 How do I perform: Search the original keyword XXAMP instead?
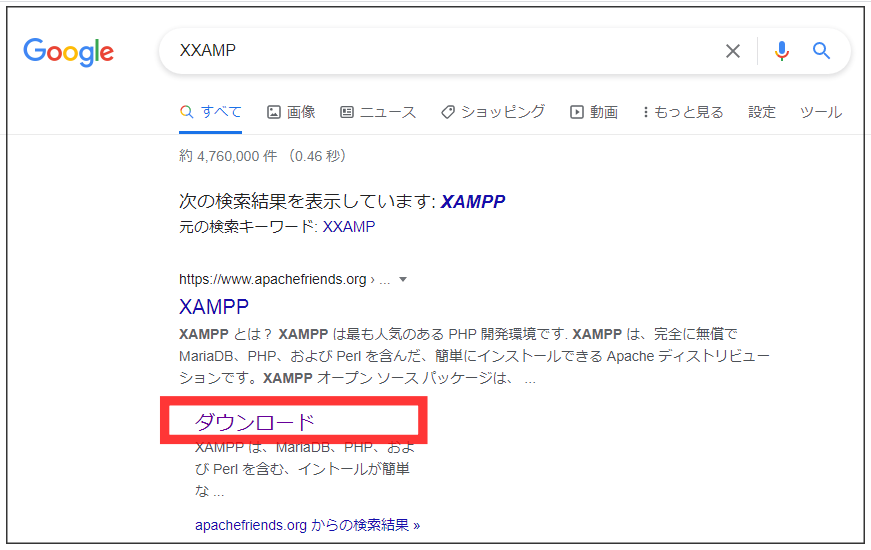coord(349,227)
